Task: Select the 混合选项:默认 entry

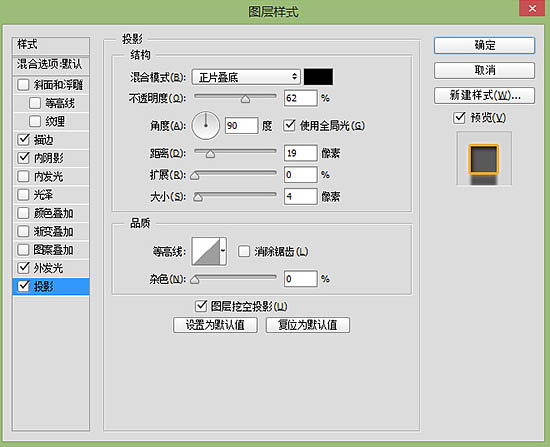Action: 51,64
